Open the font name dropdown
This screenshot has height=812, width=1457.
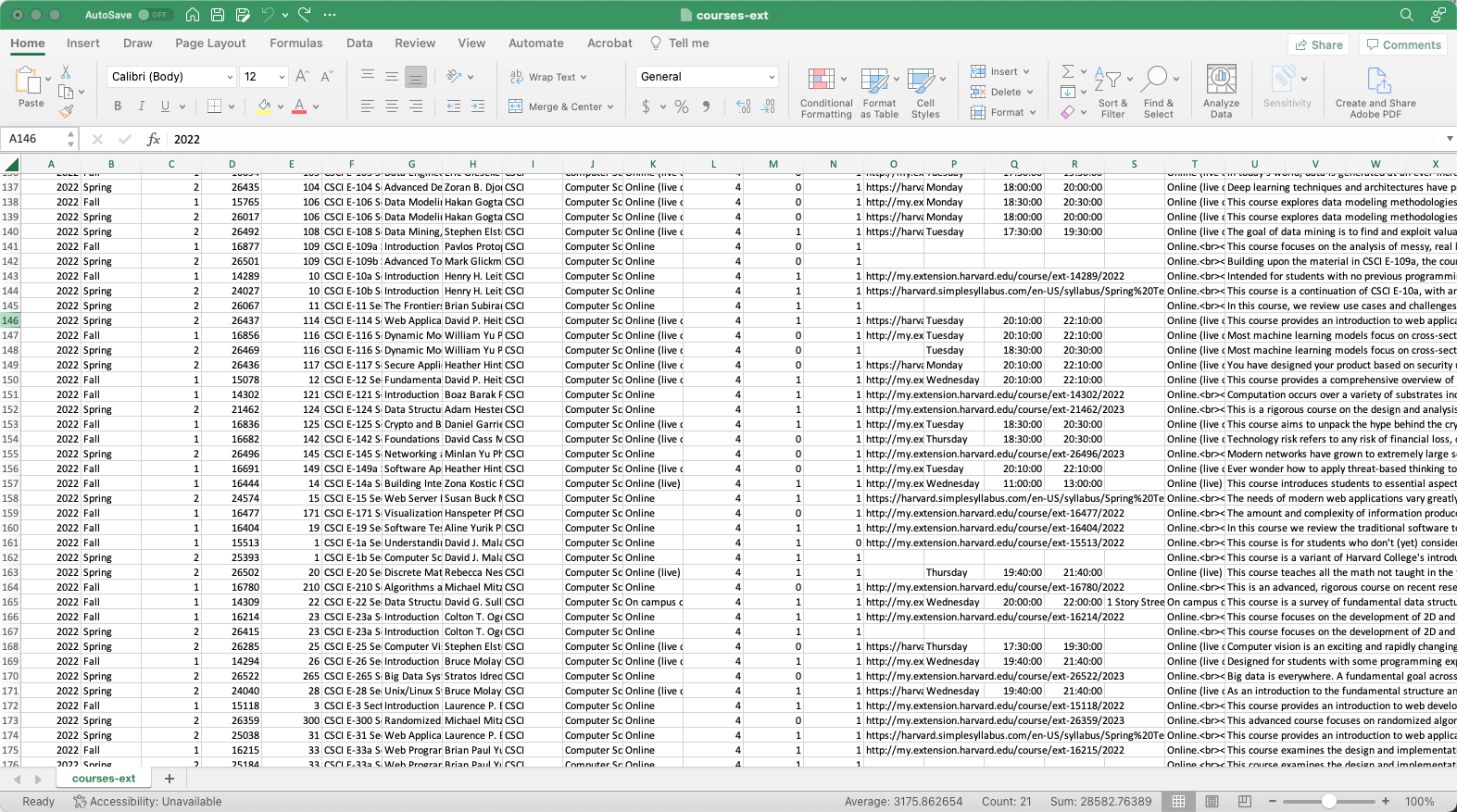(x=230, y=77)
